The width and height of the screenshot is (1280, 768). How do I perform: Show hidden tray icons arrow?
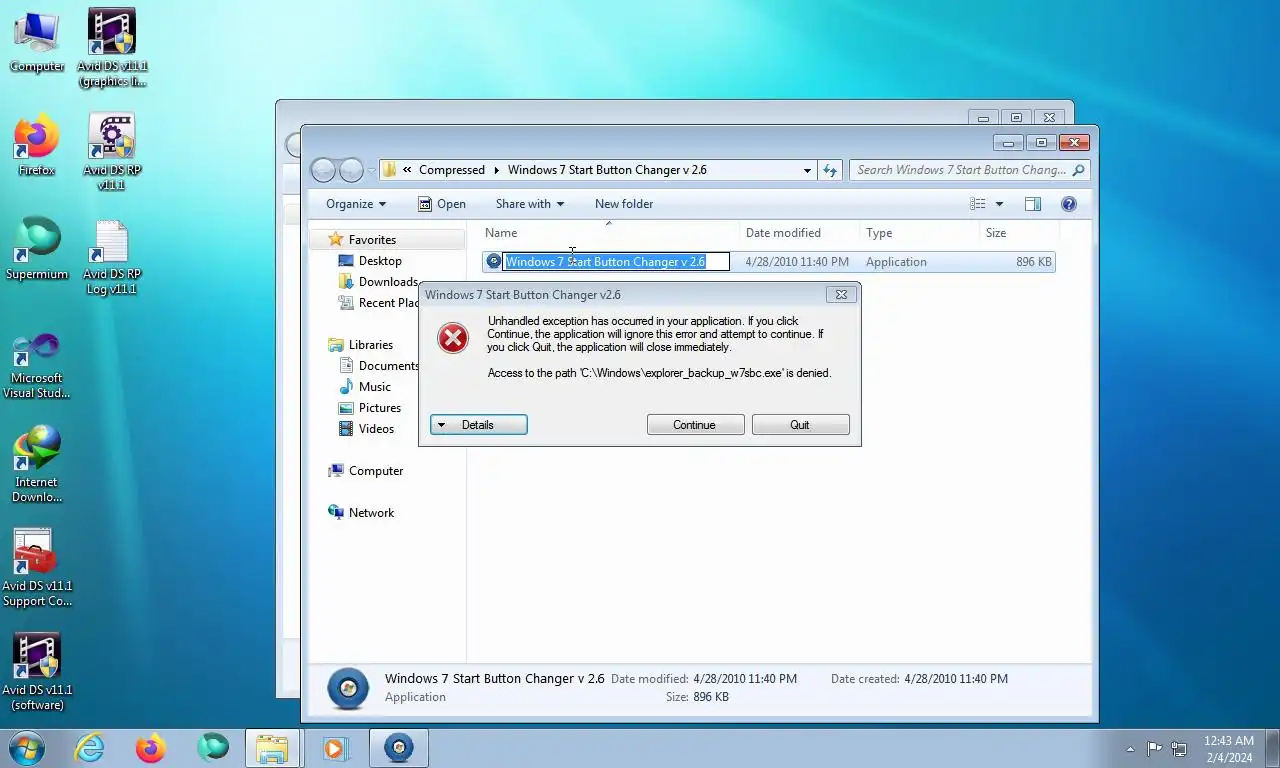(x=1130, y=748)
